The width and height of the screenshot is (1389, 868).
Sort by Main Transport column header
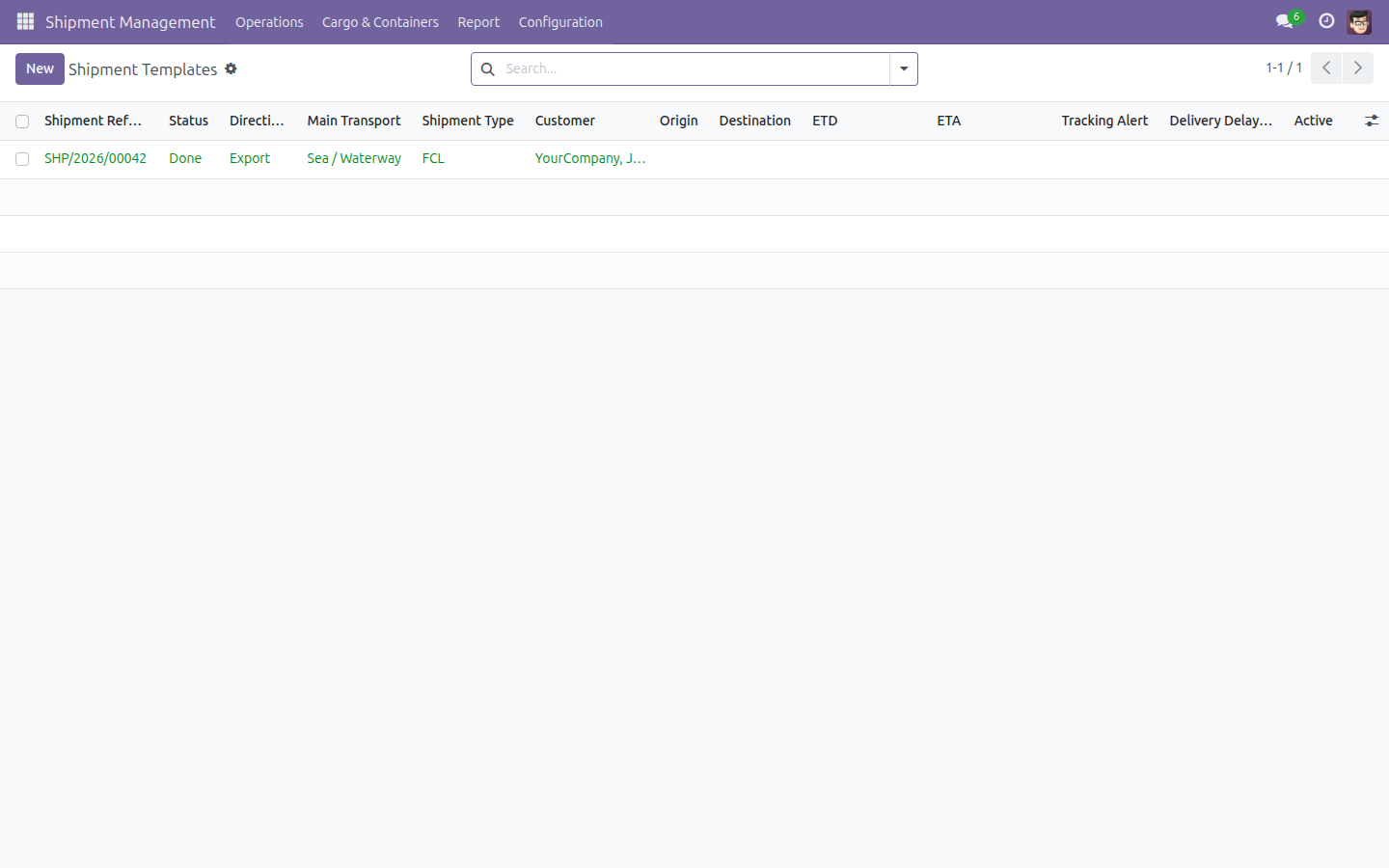tap(354, 121)
